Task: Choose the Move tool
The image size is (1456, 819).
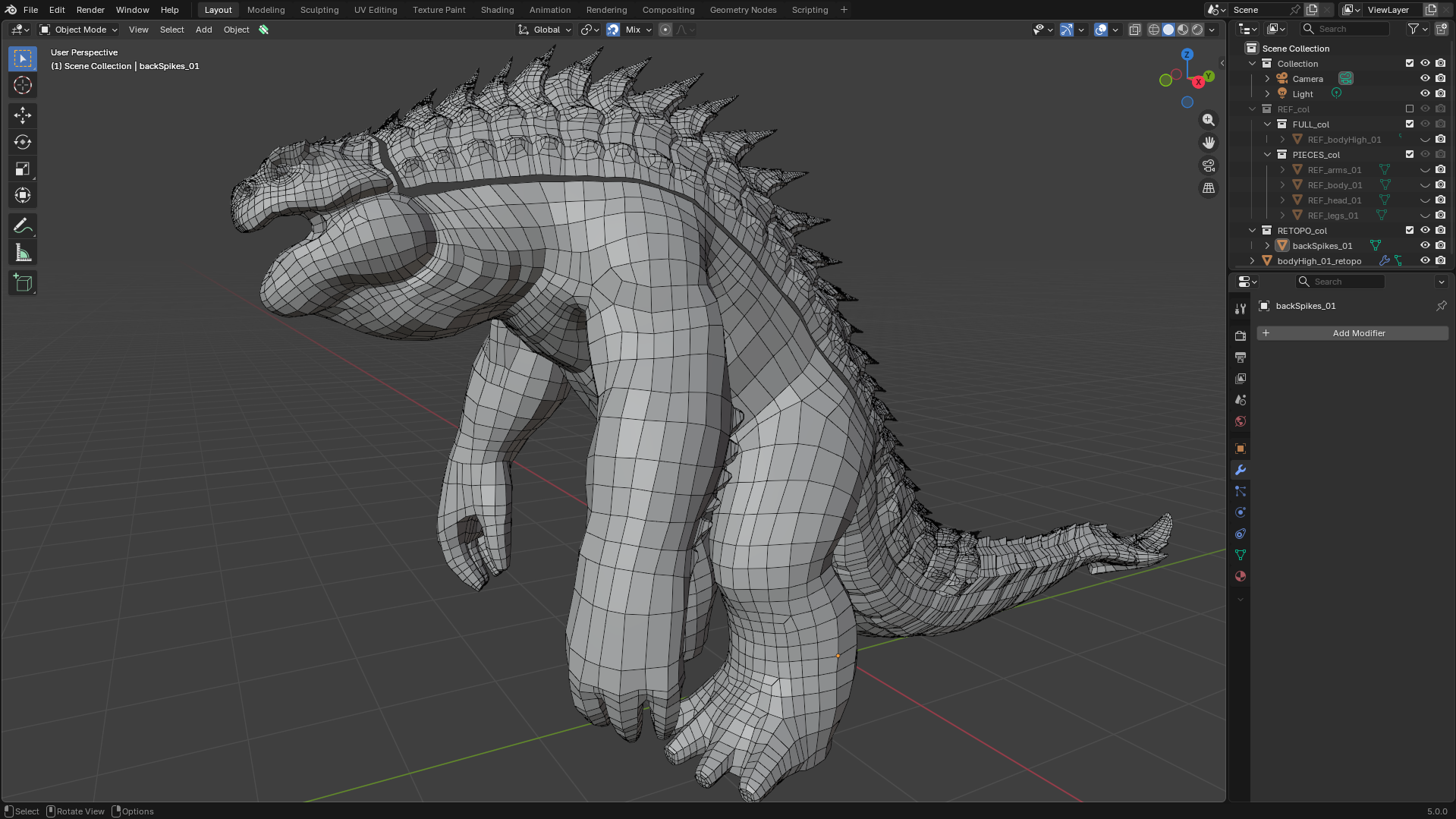Action: point(23,115)
